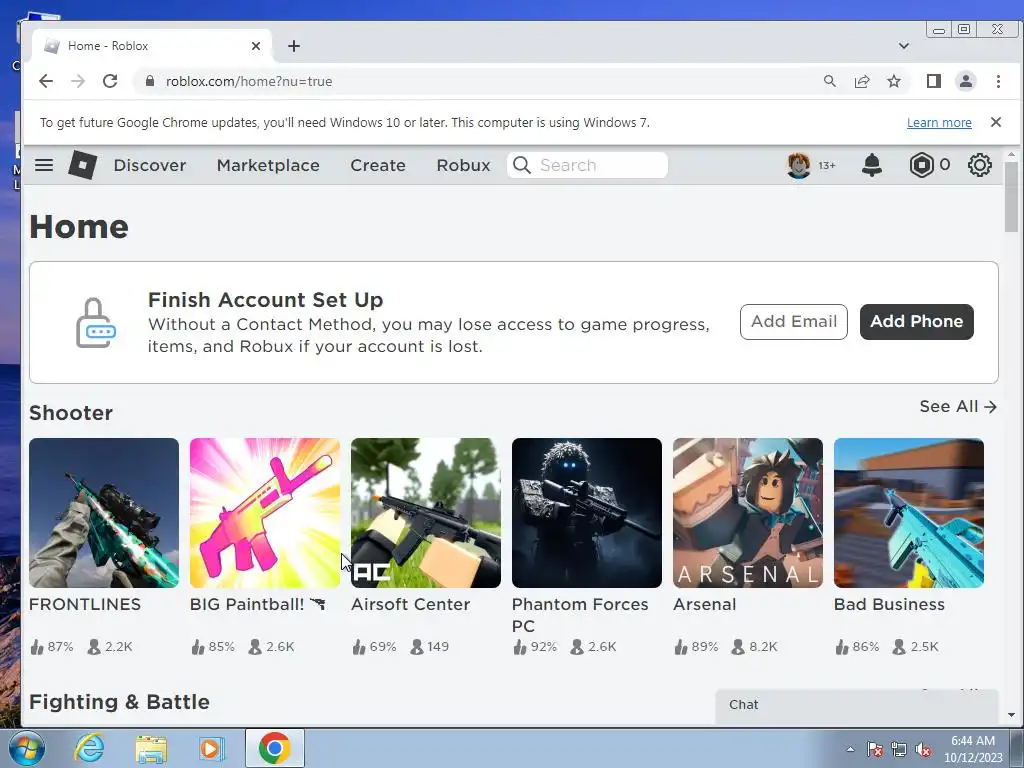This screenshot has height=768, width=1024.
Task: Open the Robux balance icon
Action: (x=921, y=165)
